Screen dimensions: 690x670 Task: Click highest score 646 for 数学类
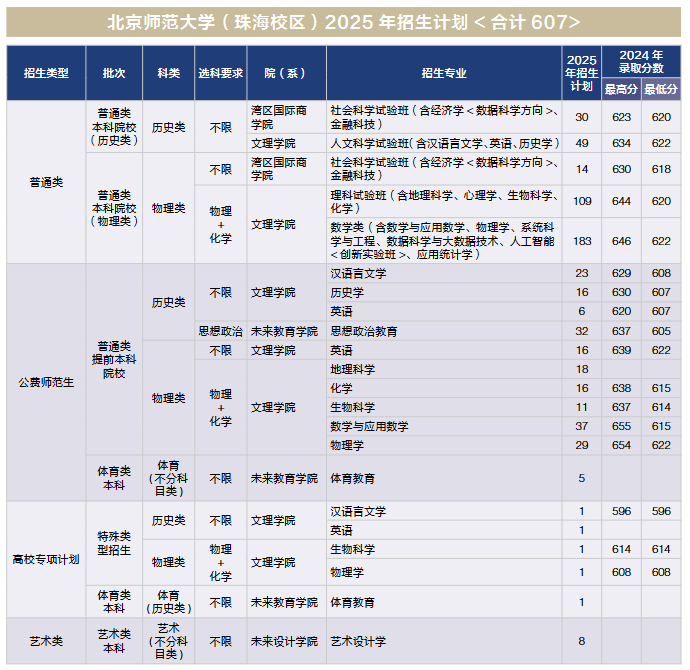621,241
